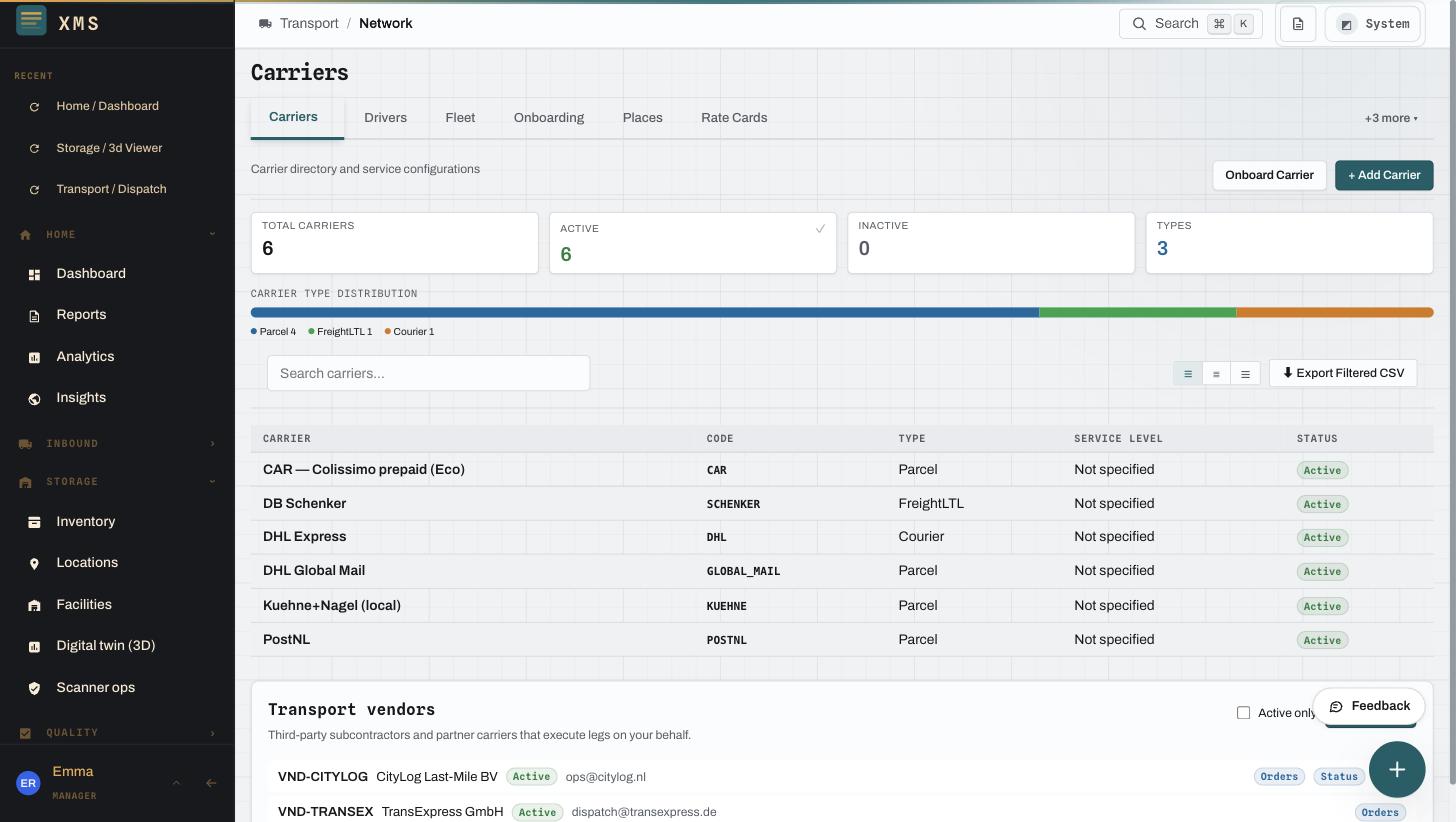Click the Status tag for VND-CITYLOG
The width and height of the screenshot is (1456, 822).
[x=1339, y=777]
